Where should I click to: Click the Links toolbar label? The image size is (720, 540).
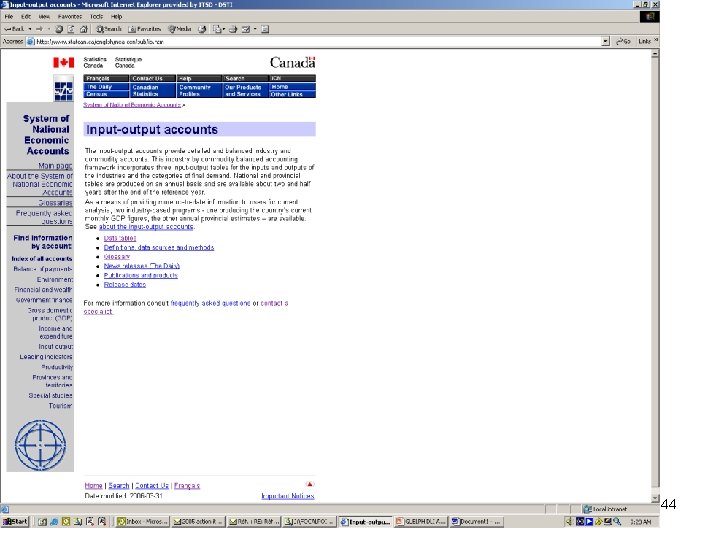click(645, 41)
